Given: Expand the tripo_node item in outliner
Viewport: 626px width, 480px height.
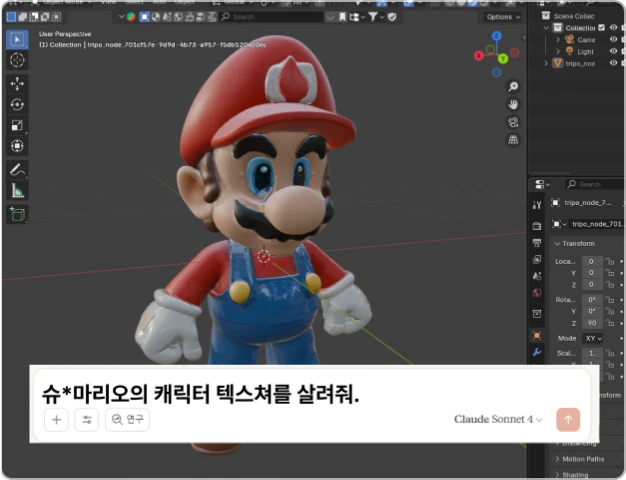Looking at the screenshot, I should (x=546, y=63).
